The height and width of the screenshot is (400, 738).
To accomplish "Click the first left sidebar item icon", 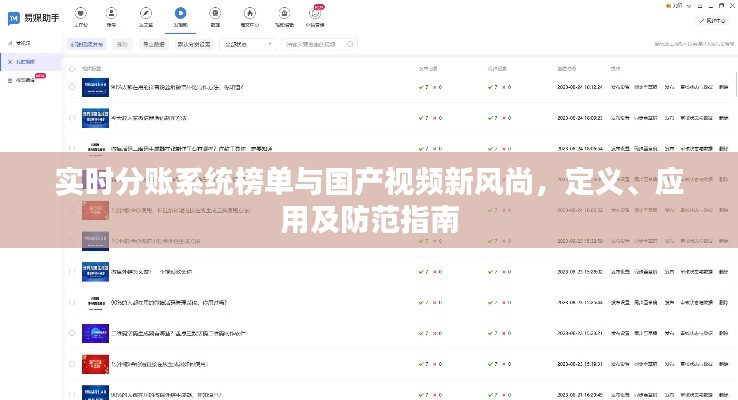I will (x=10, y=45).
